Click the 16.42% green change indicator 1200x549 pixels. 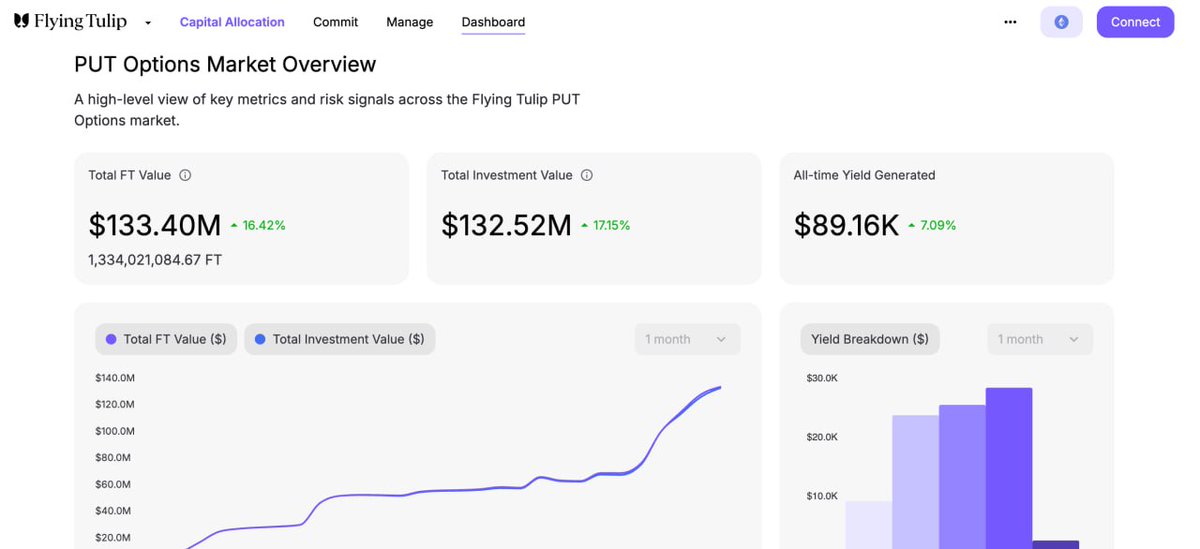tap(258, 225)
